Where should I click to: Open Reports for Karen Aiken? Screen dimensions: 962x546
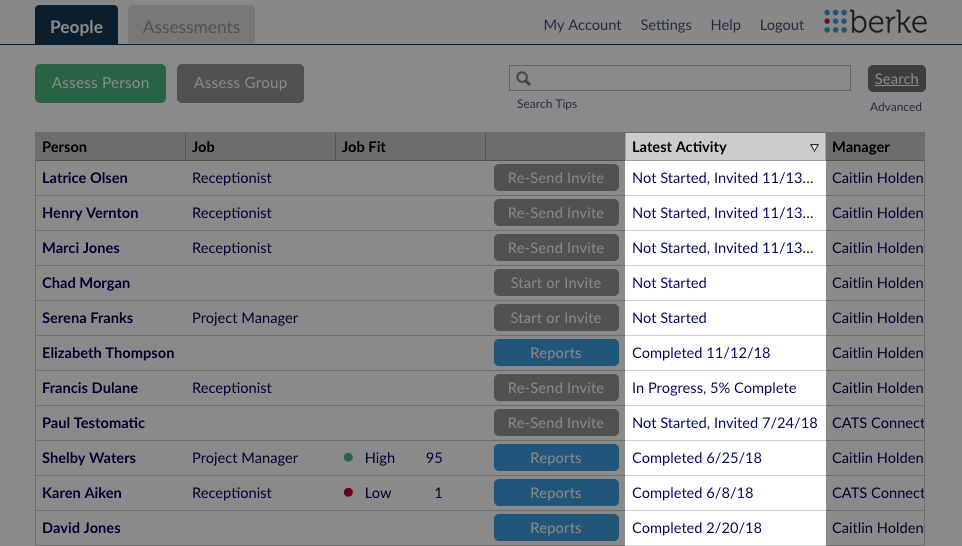pyautogui.click(x=556, y=493)
